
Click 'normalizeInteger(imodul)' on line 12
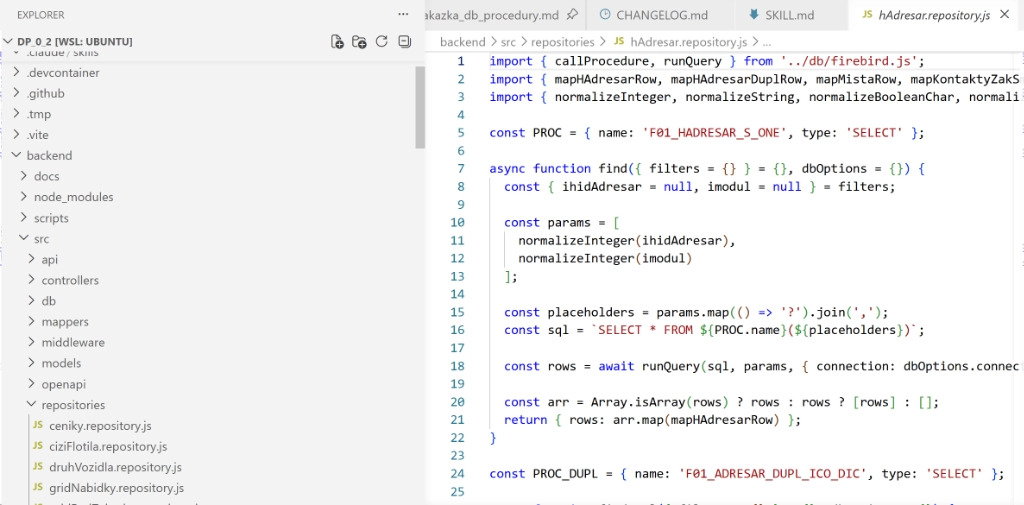point(605,259)
